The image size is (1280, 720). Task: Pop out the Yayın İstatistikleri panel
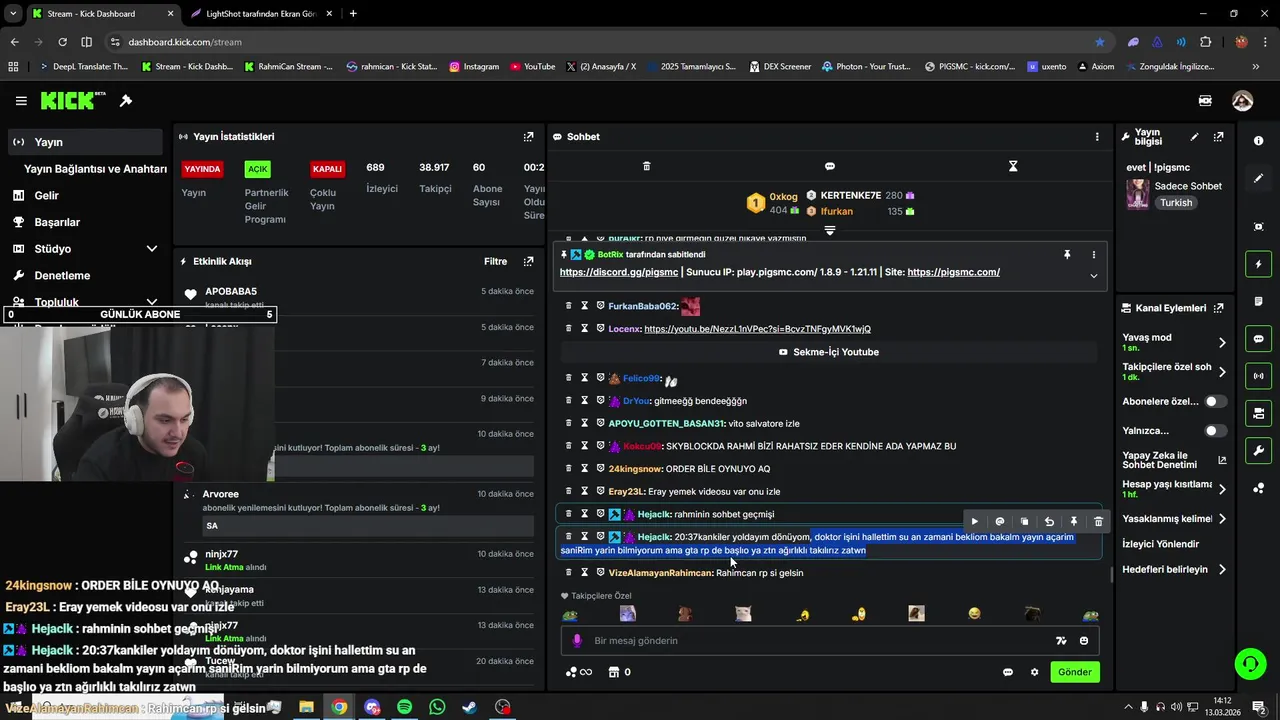(x=528, y=137)
